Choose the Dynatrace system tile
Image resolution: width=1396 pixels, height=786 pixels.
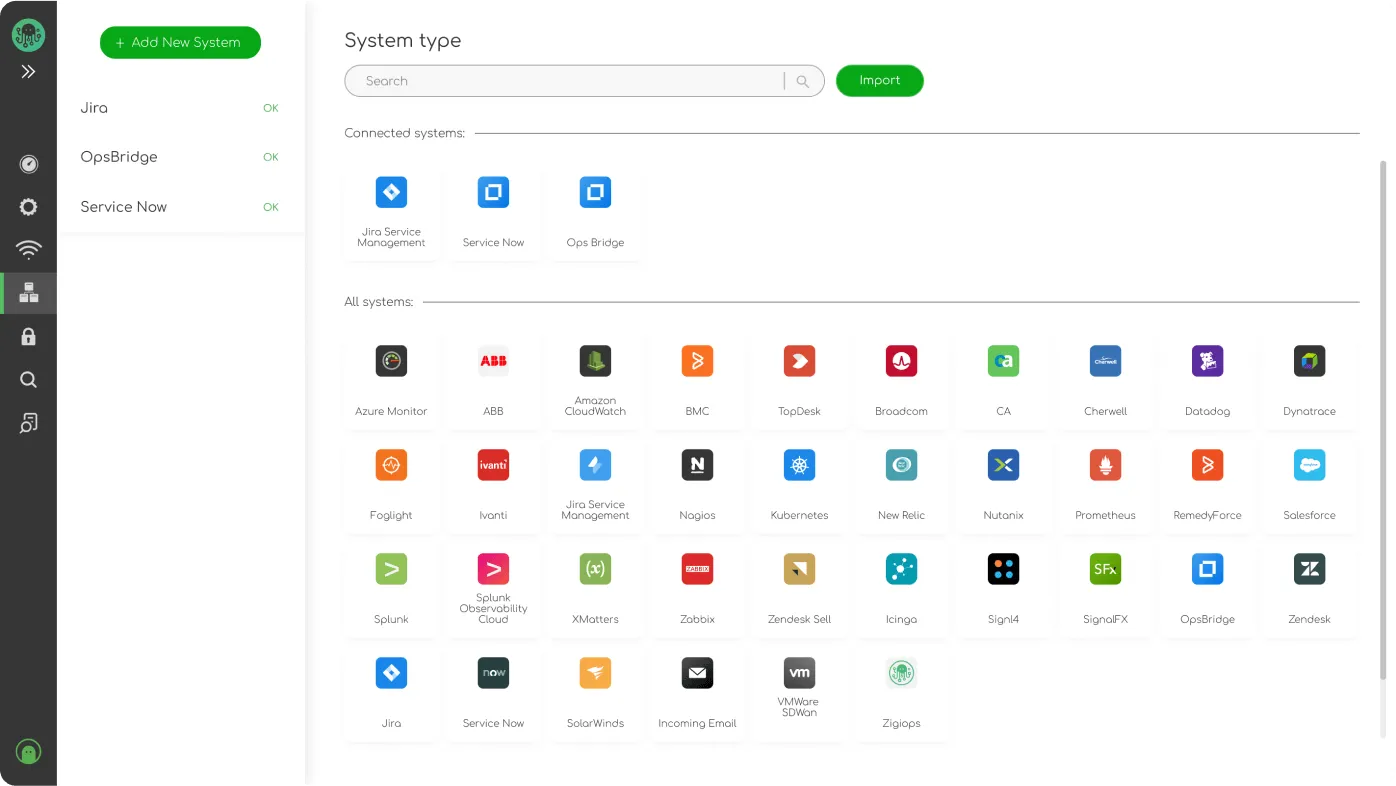(1309, 382)
